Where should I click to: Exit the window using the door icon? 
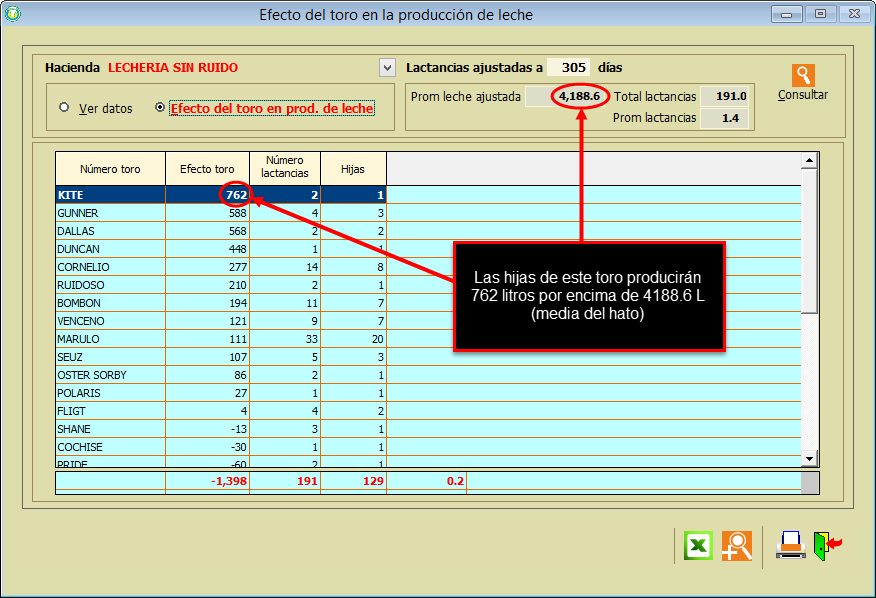(826, 546)
